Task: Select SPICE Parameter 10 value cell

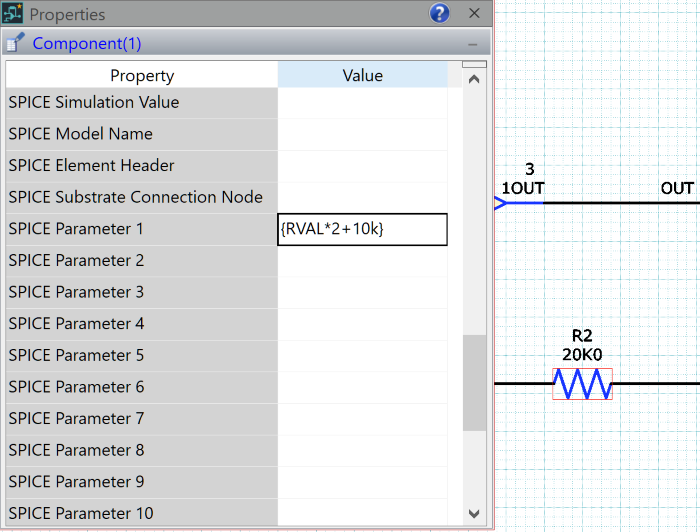Action: tap(362, 512)
